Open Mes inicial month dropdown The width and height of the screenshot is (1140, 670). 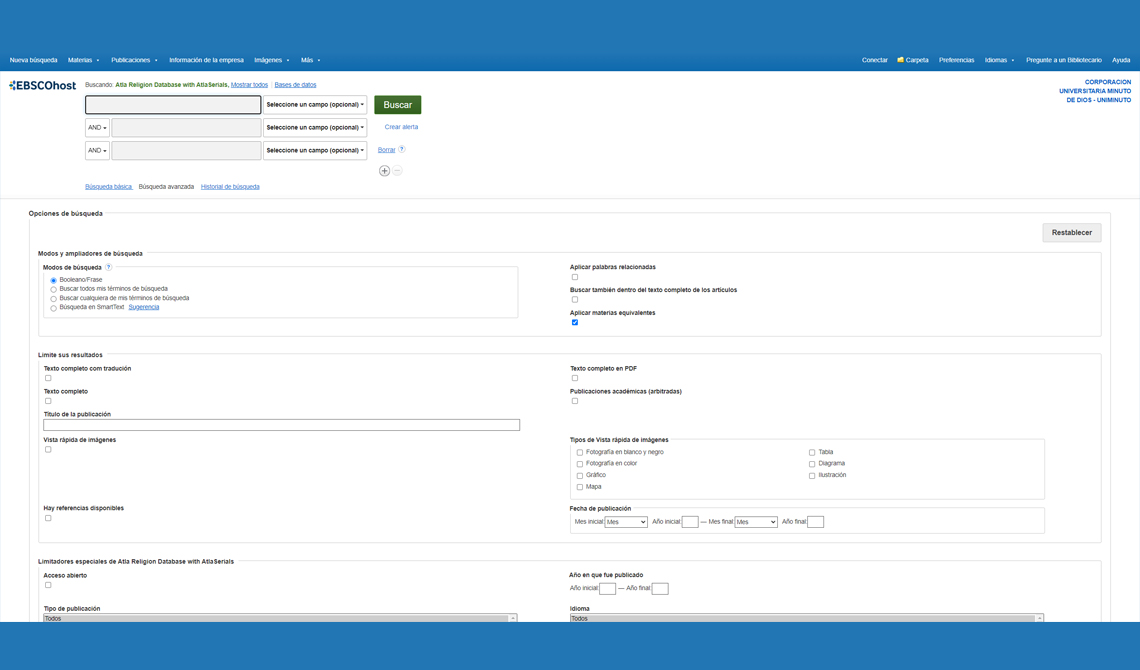626,522
